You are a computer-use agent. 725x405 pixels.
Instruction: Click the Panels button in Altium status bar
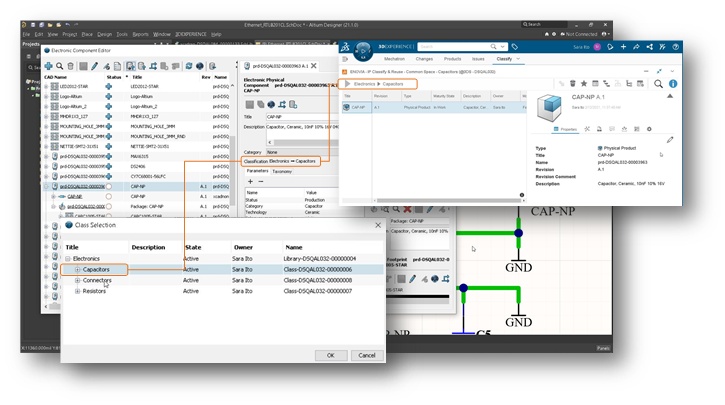click(602, 348)
